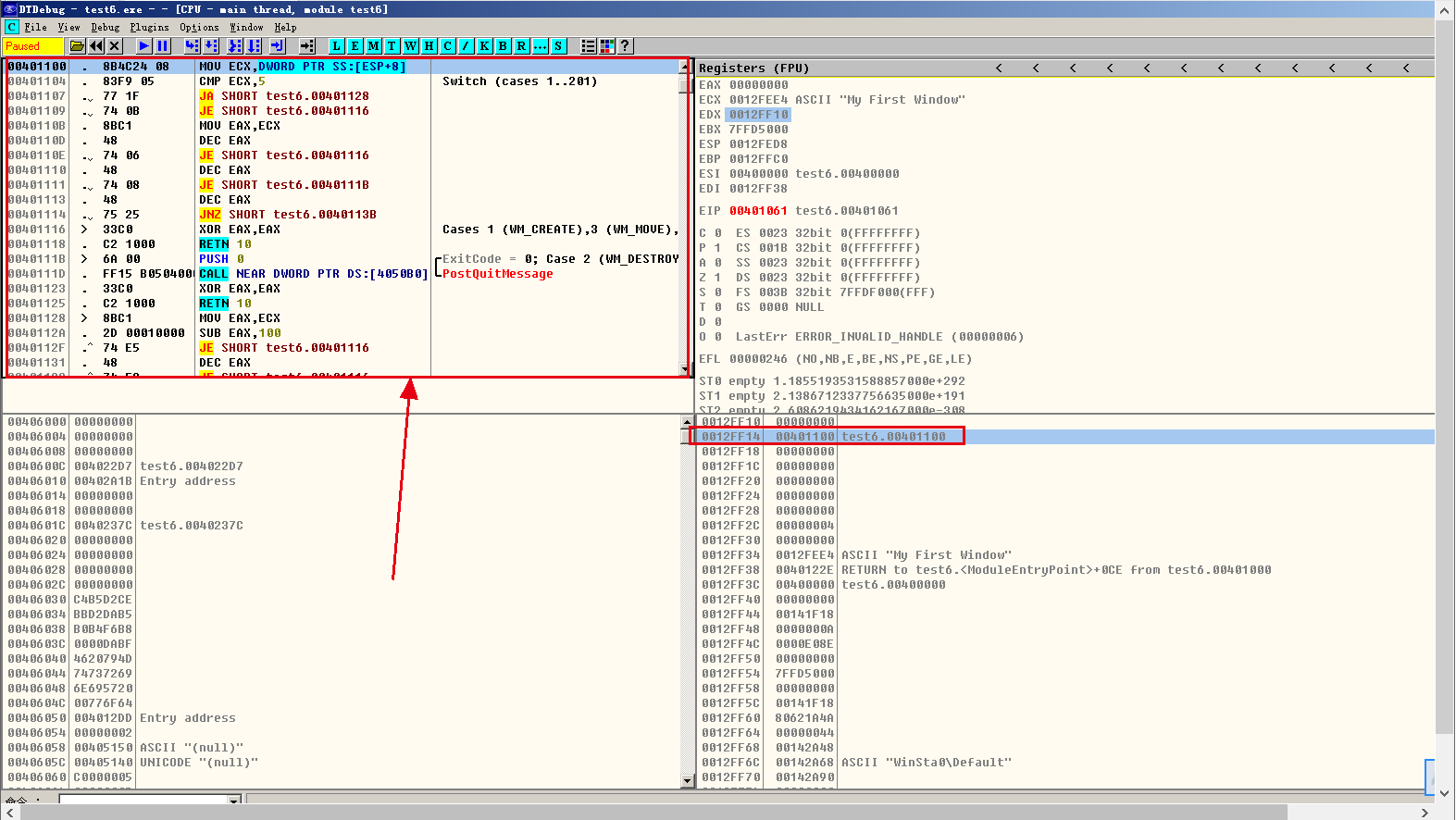1456x820 pixels.
Task: Click the Registers (FPU) header bar
Action: [1064, 68]
